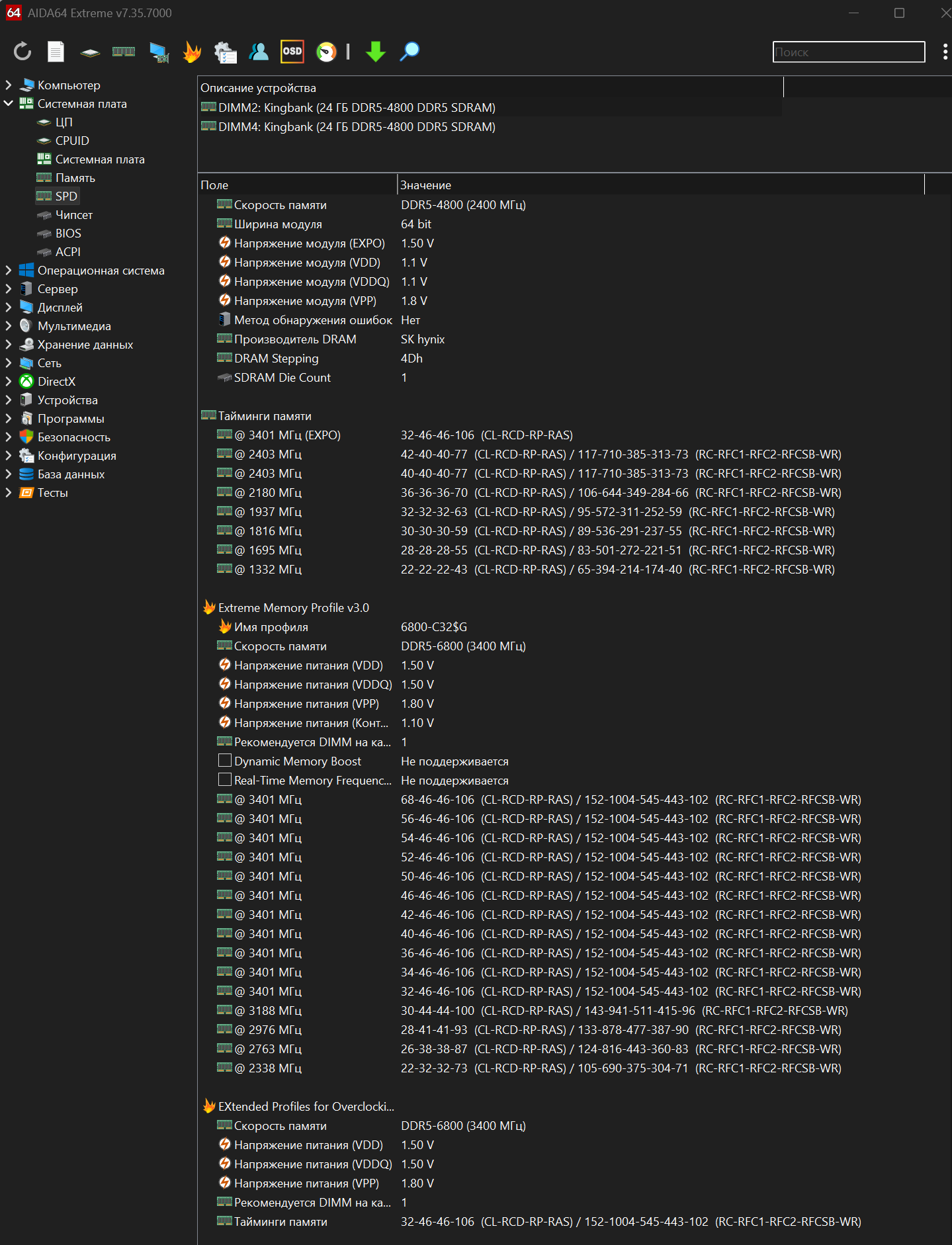This screenshot has height=1245, width=952.
Task: Open the OSD panel icon
Action: pyautogui.click(x=292, y=52)
